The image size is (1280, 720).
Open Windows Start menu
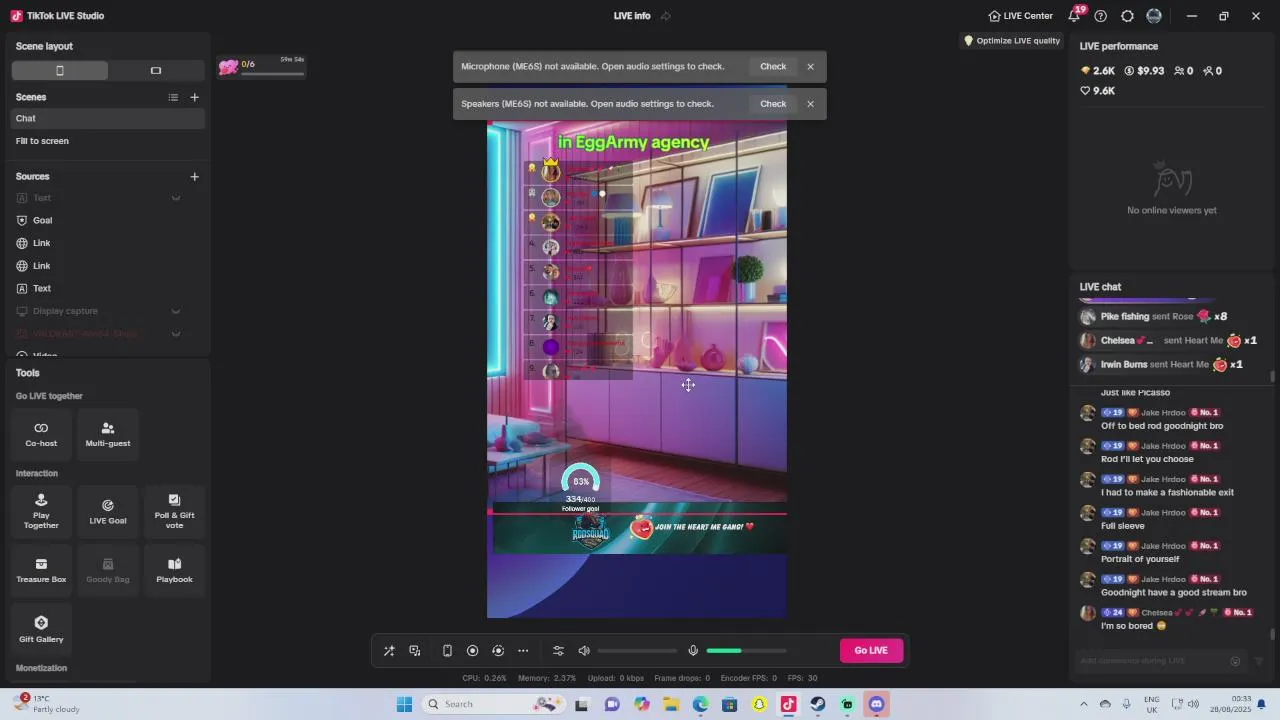click(x=404, y=705)
